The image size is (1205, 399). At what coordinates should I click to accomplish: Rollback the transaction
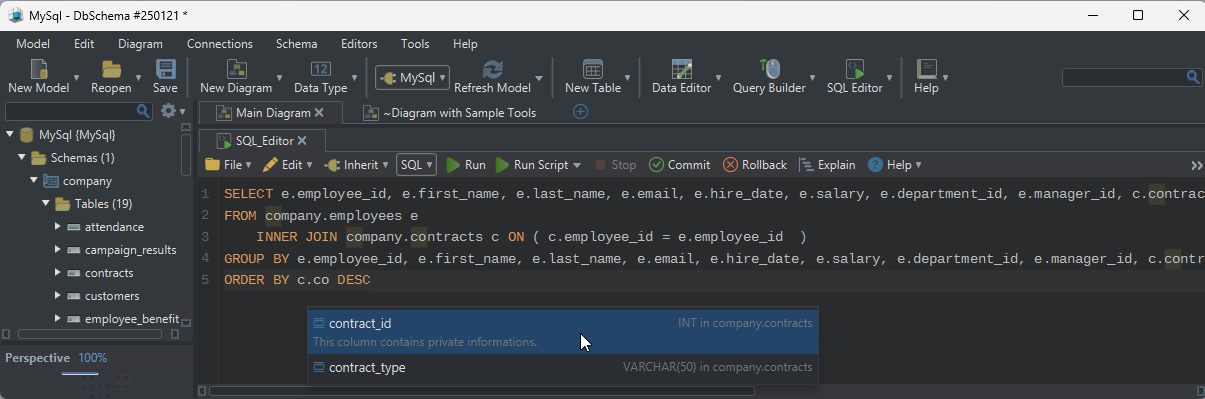pyautogui.click(x=755, y=165)
